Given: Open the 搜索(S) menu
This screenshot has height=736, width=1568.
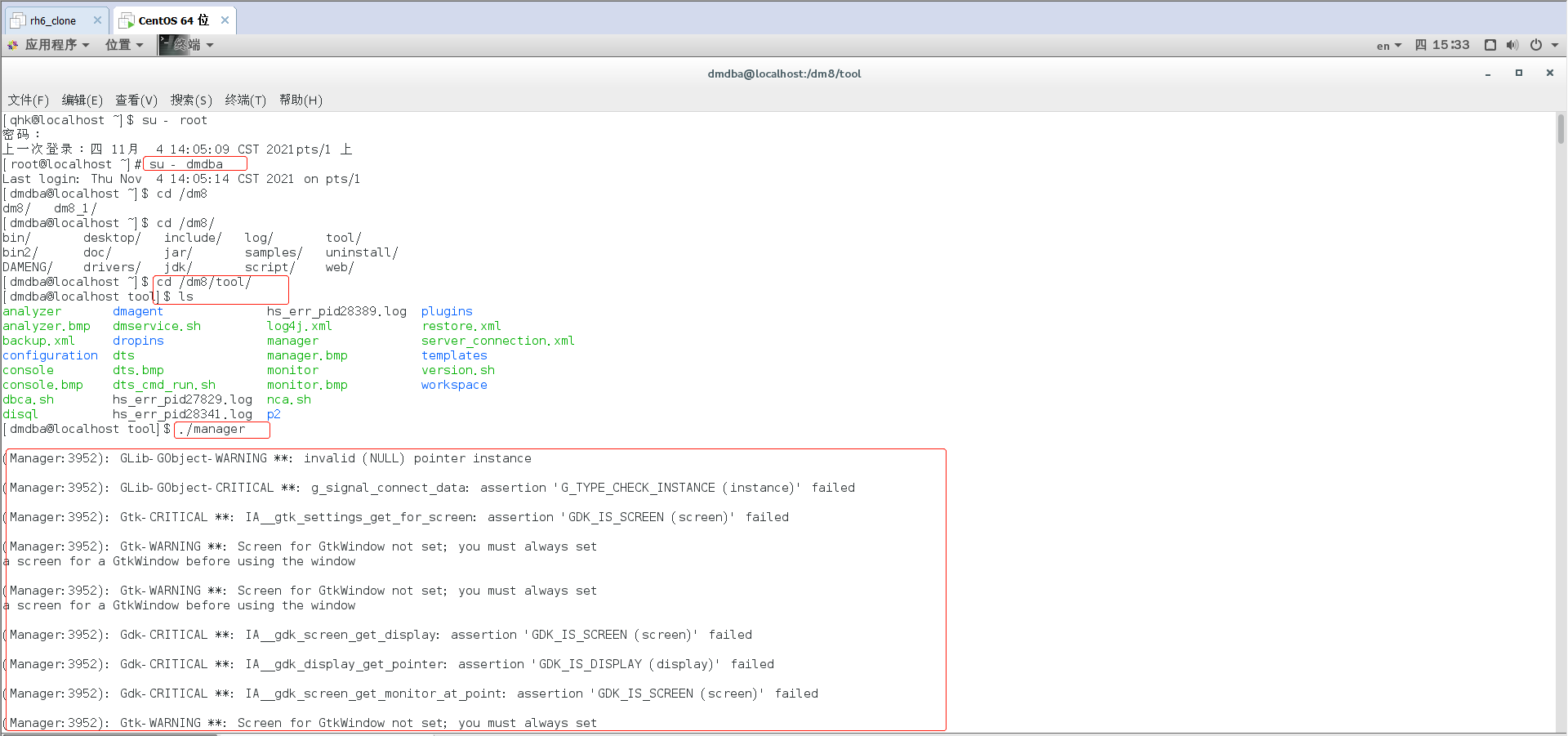Looking at the screenshot, I should [x=191, y=100].
